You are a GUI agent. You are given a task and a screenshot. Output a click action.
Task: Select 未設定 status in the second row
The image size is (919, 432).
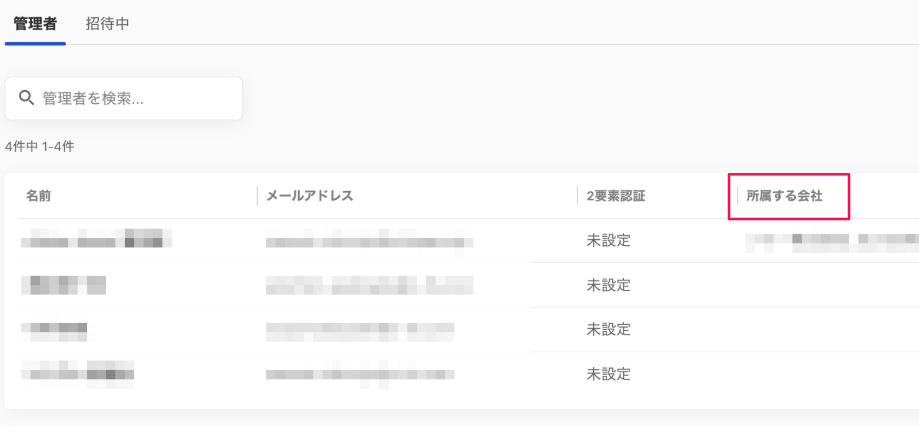(x=608, y=285)
